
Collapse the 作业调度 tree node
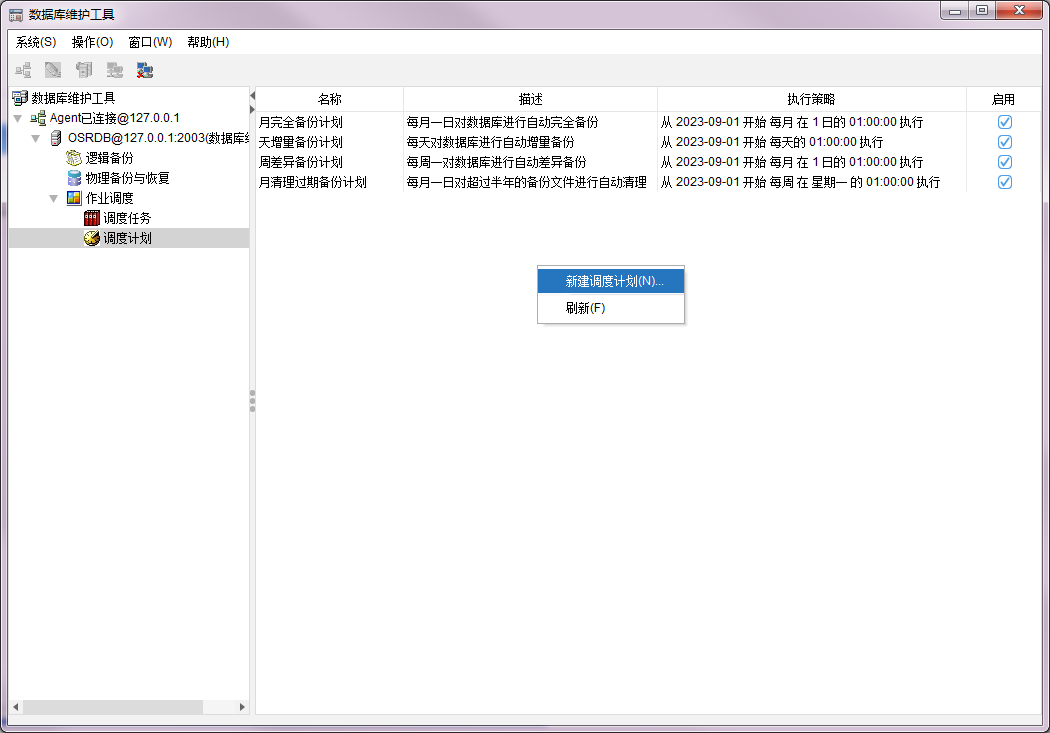(54, 198)
